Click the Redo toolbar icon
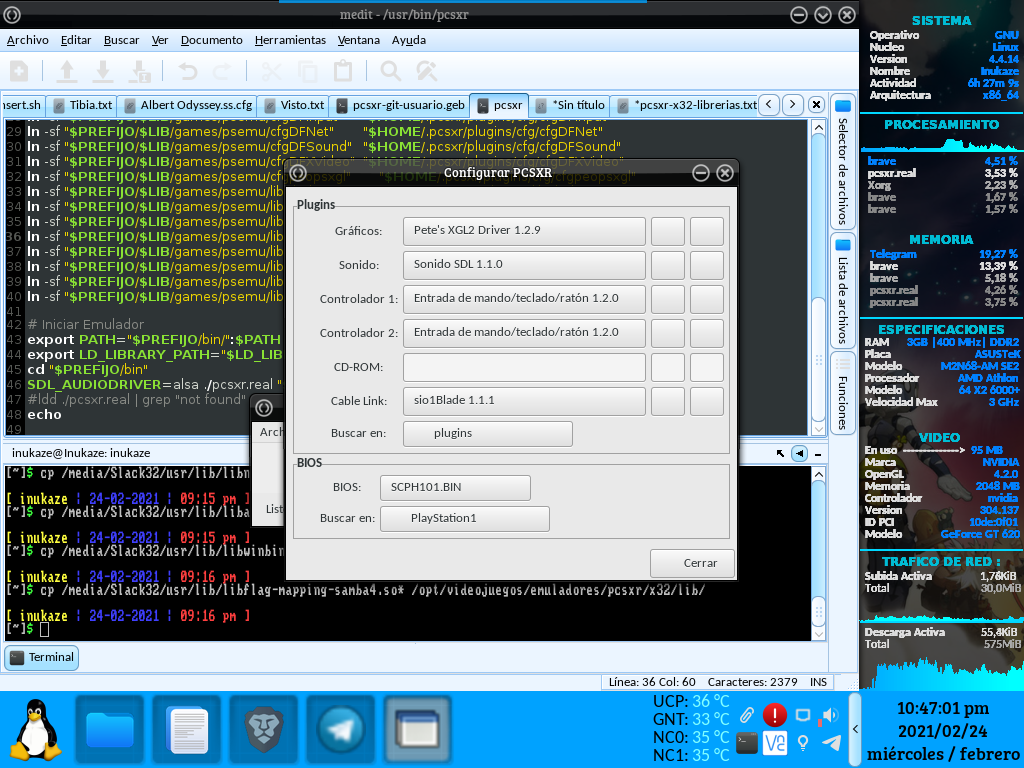This screenshot has height=768, width=1024. (223, 71)
